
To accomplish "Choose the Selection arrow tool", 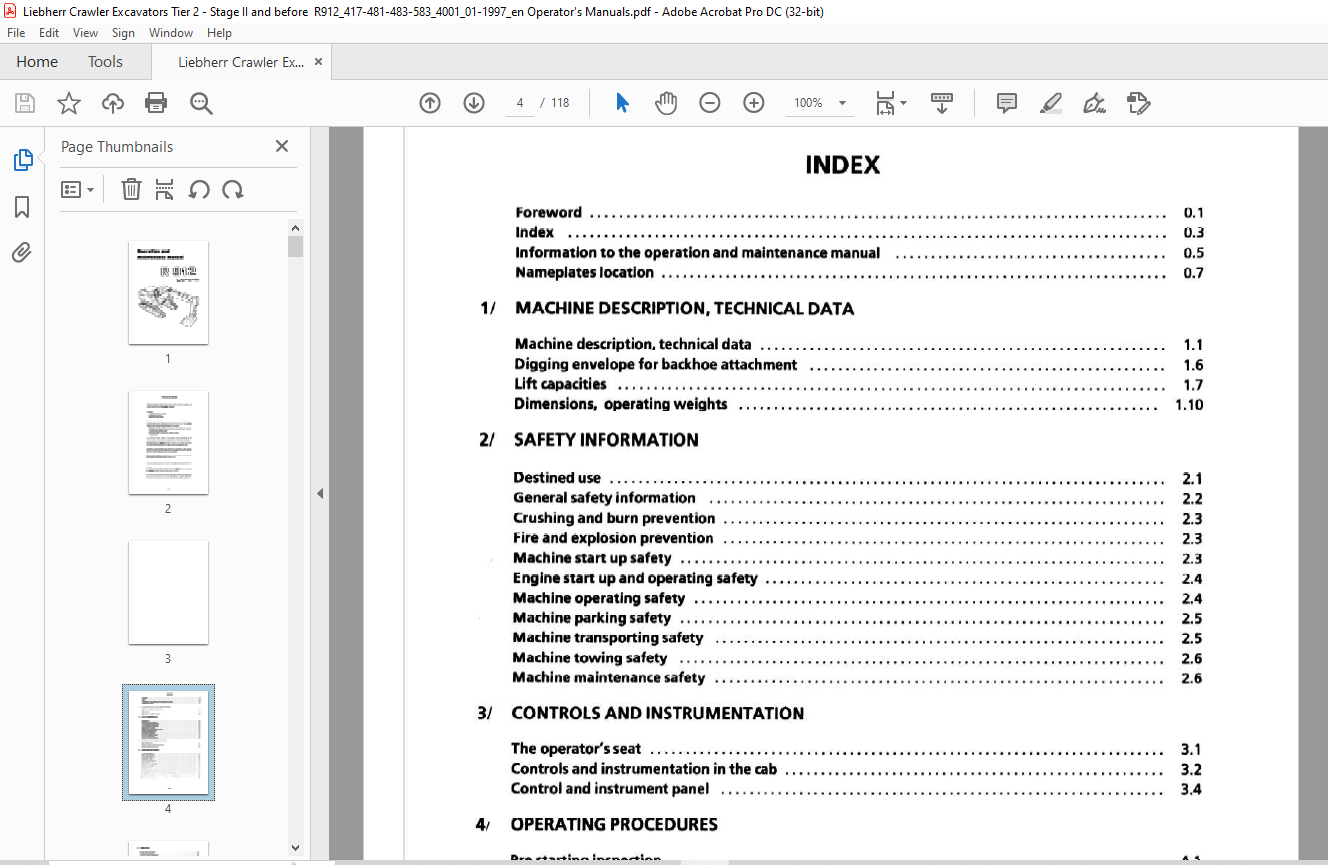I will tap(622, 103).
